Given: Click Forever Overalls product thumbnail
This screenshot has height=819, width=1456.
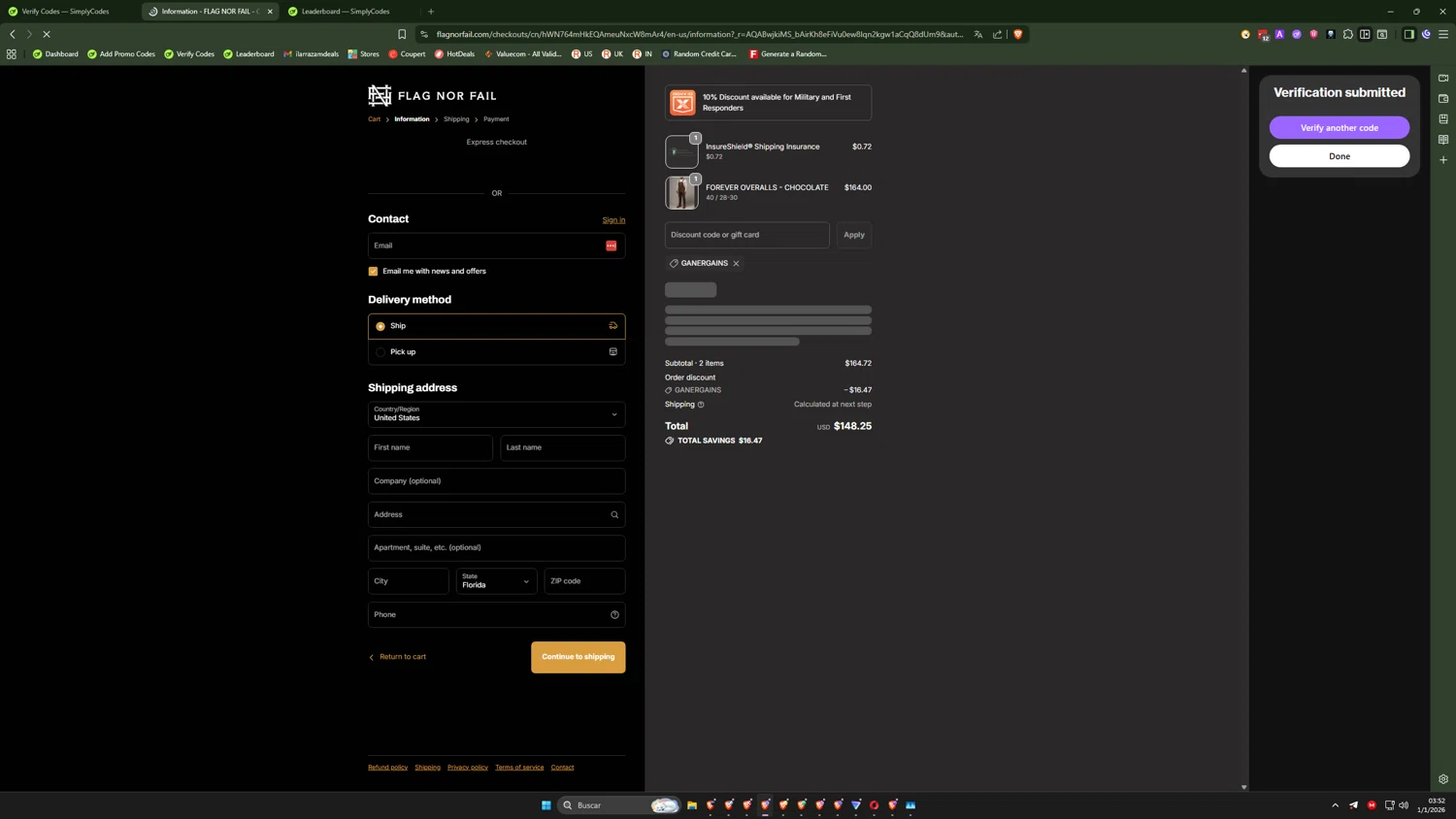Looking at the screenshot, I should coord(681,193).
